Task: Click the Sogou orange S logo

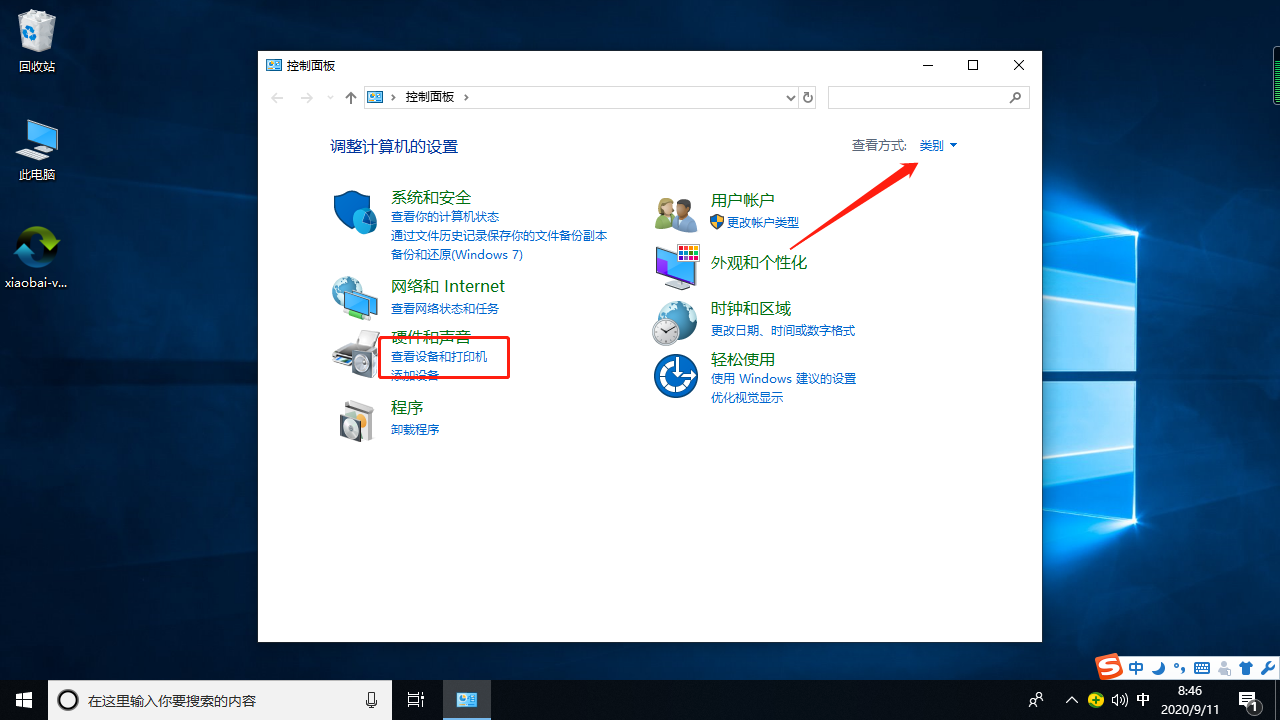Action: point(1108,666)
